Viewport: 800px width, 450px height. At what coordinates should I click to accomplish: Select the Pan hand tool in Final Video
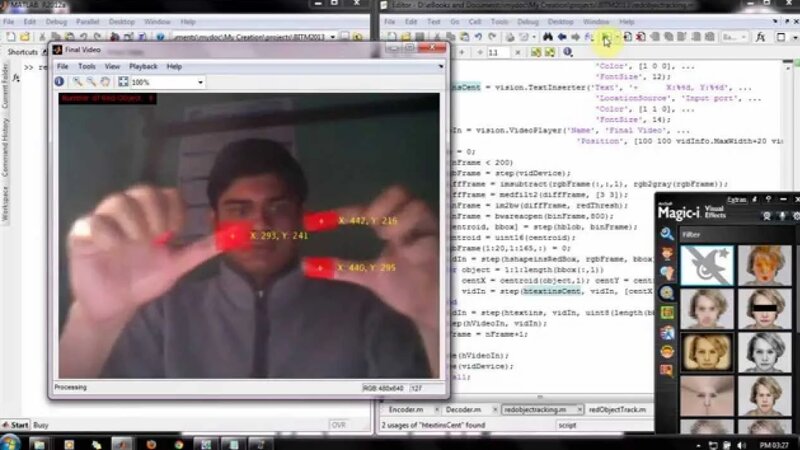pyautogui.click(x=105, y=82)
